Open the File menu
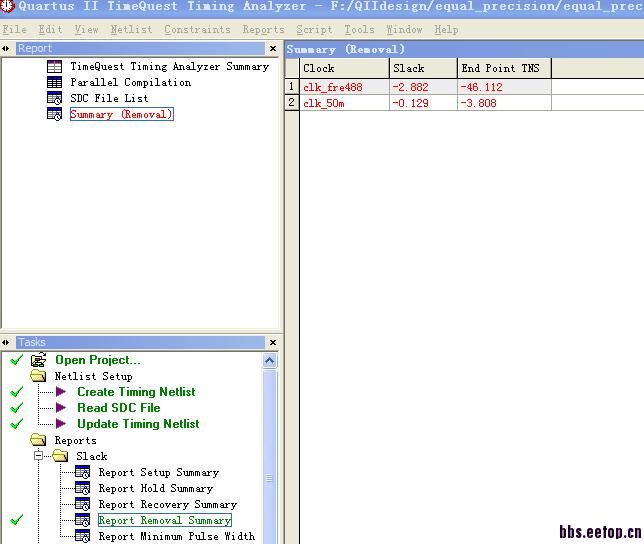The height and width of the screenshot is (544, 644). click(x=14, y=30)
